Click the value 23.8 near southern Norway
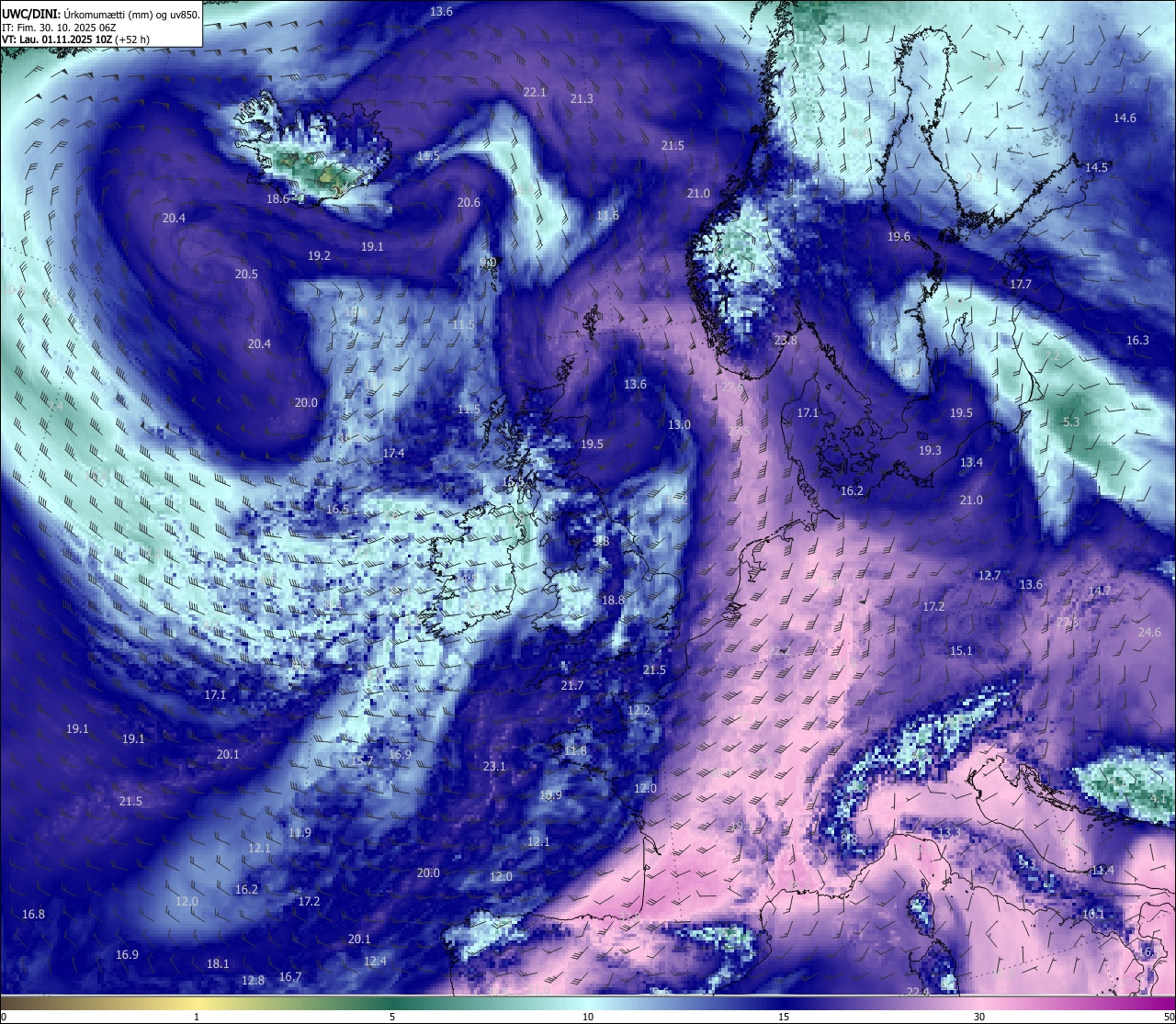1176x1024 pixels. tap(786, 340)
